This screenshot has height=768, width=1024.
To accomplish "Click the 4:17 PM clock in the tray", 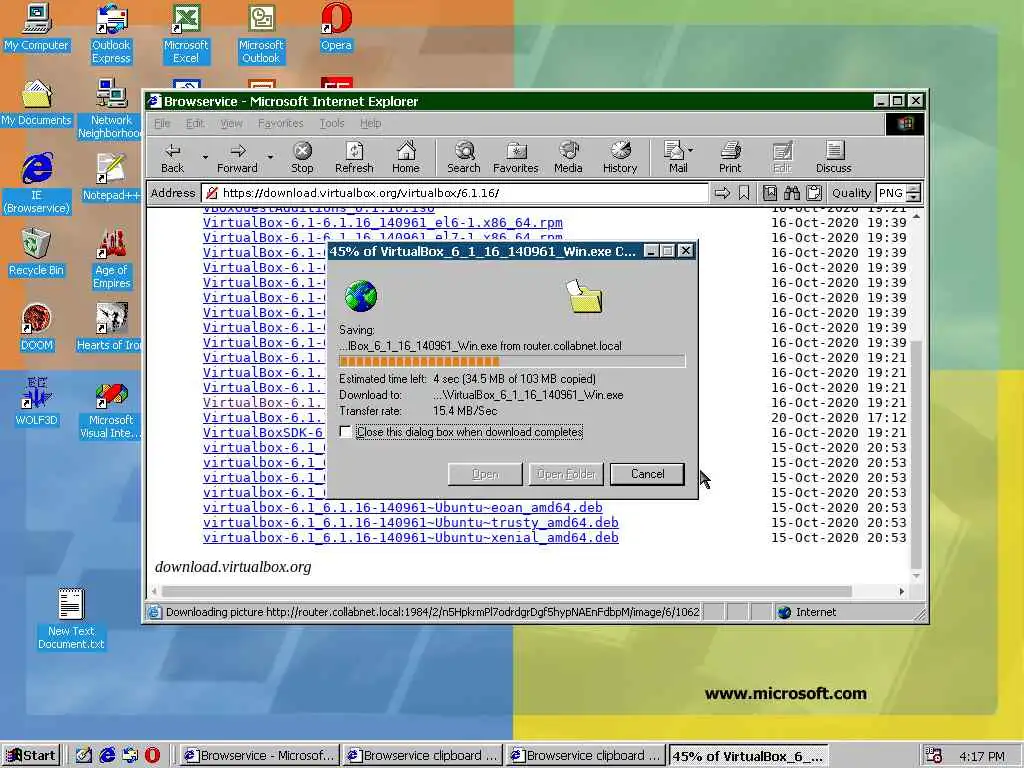I will [x=982, y=756].
